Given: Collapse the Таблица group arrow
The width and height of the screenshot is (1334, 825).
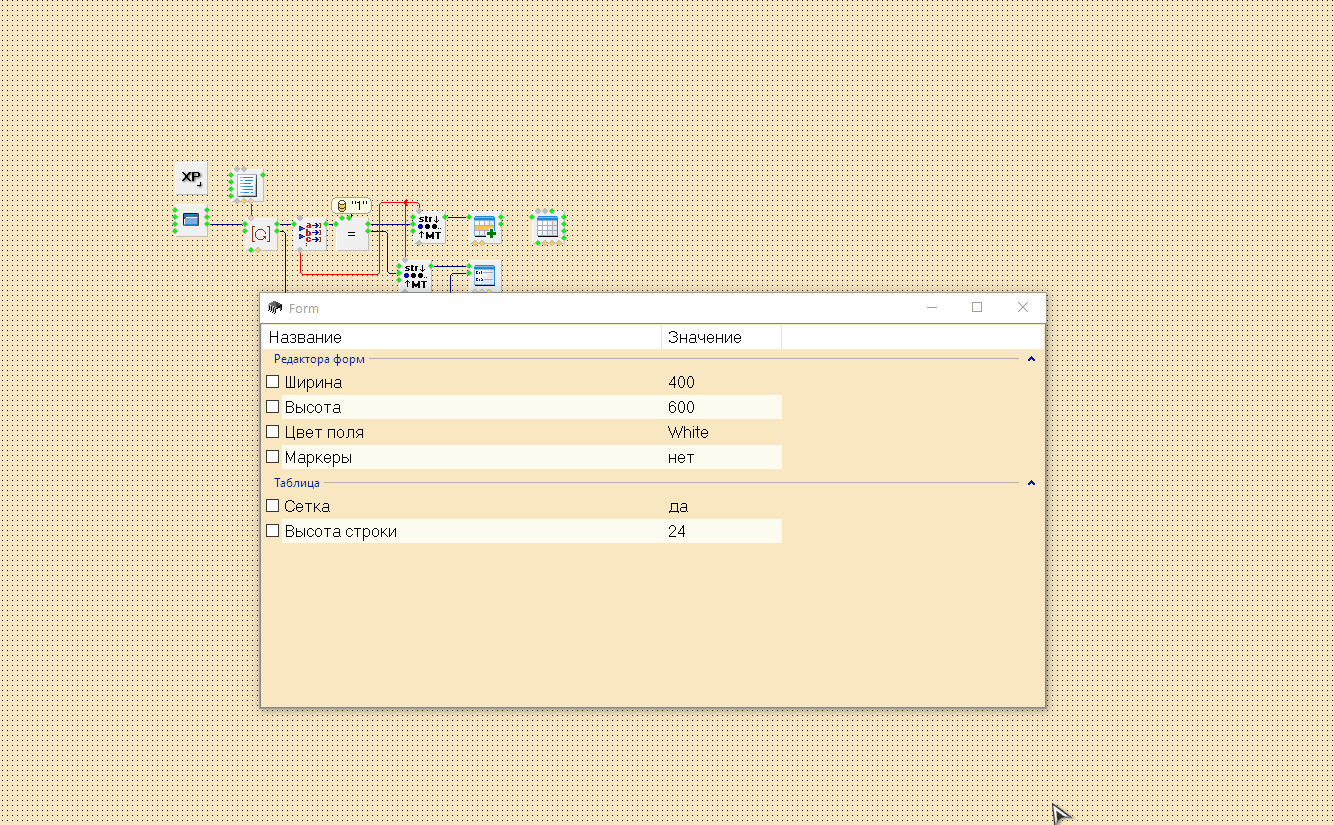Looking at the screenshot, I should coord(1031,483).
